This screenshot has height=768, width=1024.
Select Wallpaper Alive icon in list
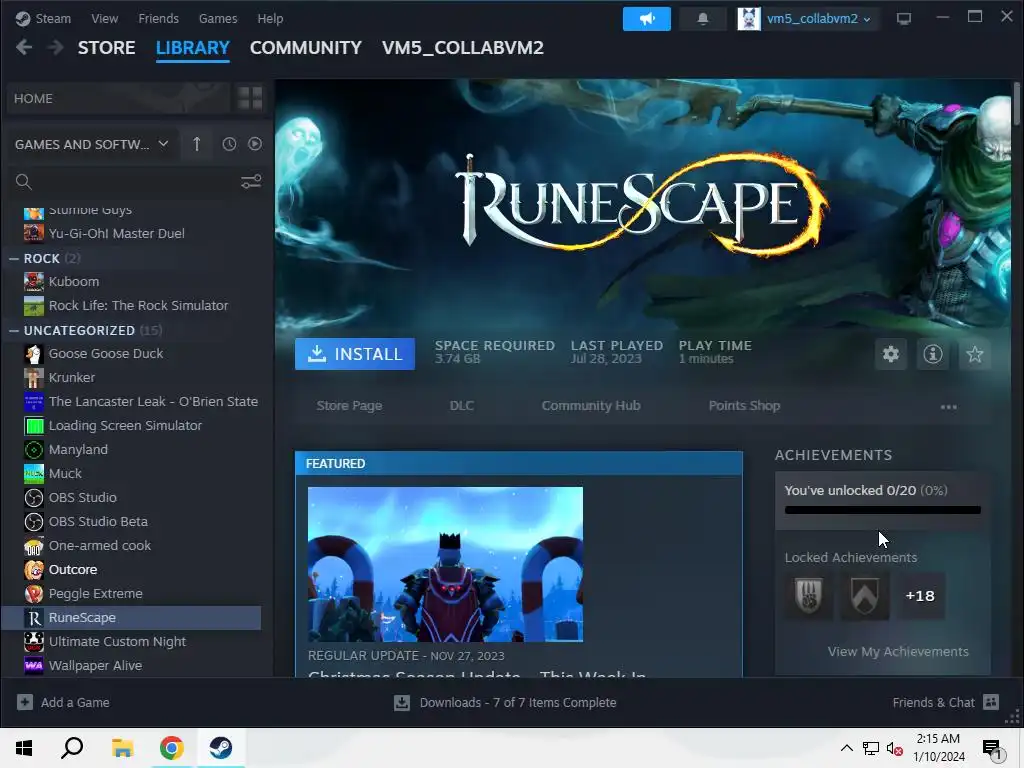34,665
